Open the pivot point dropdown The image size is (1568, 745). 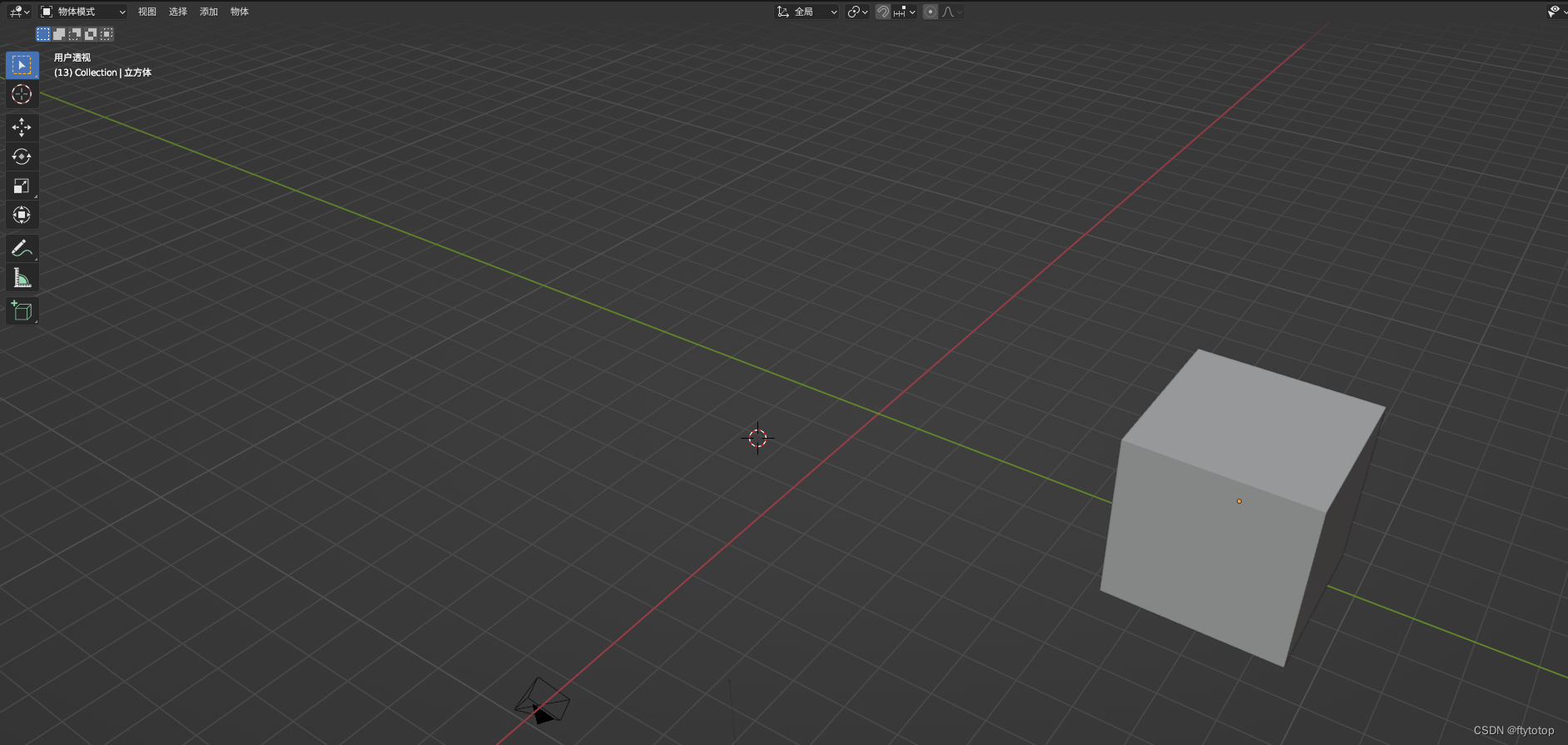pyautogui.click(x=857, y=12)
